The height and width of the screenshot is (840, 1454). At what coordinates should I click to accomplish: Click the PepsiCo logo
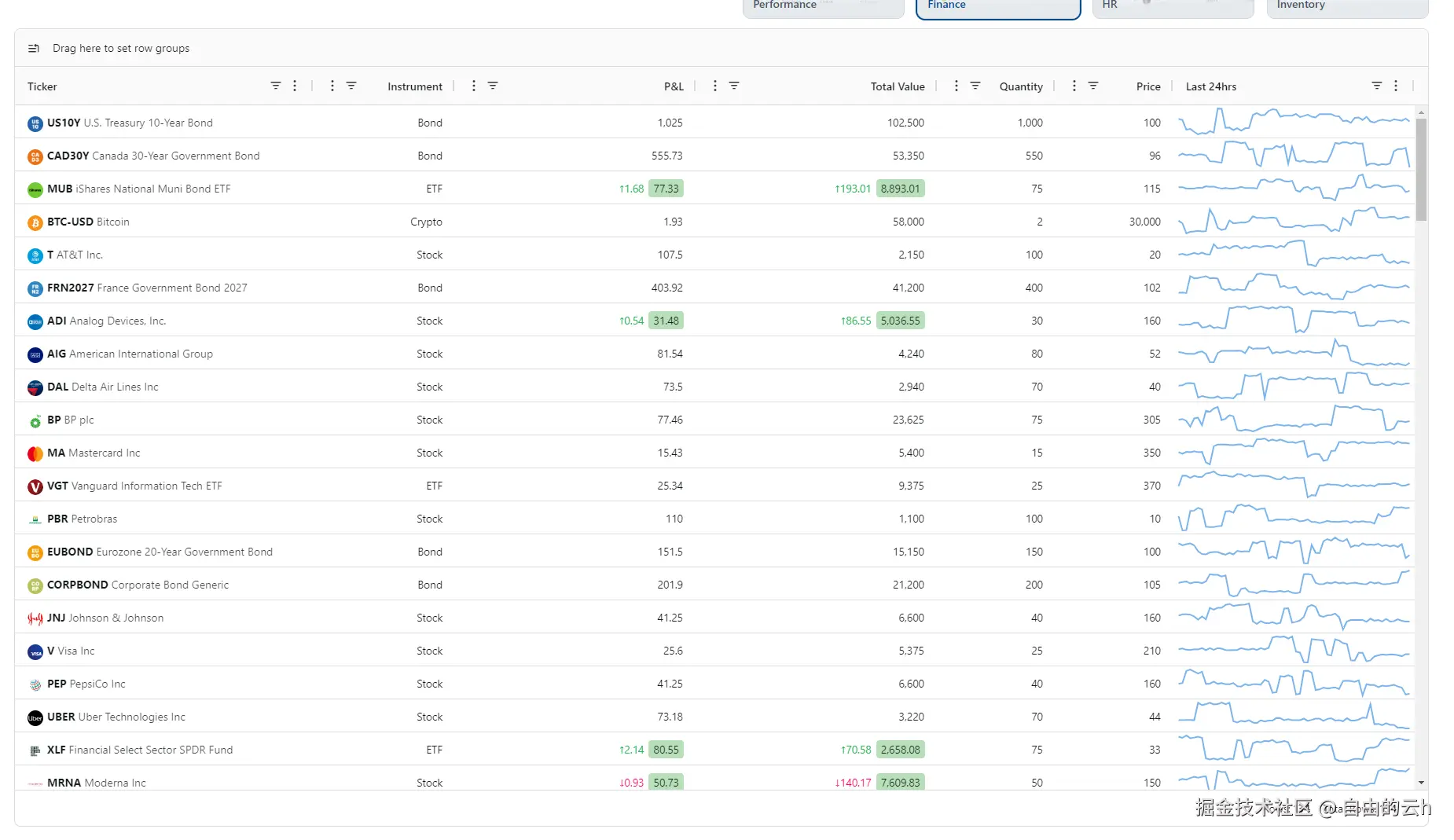[35, 684]
